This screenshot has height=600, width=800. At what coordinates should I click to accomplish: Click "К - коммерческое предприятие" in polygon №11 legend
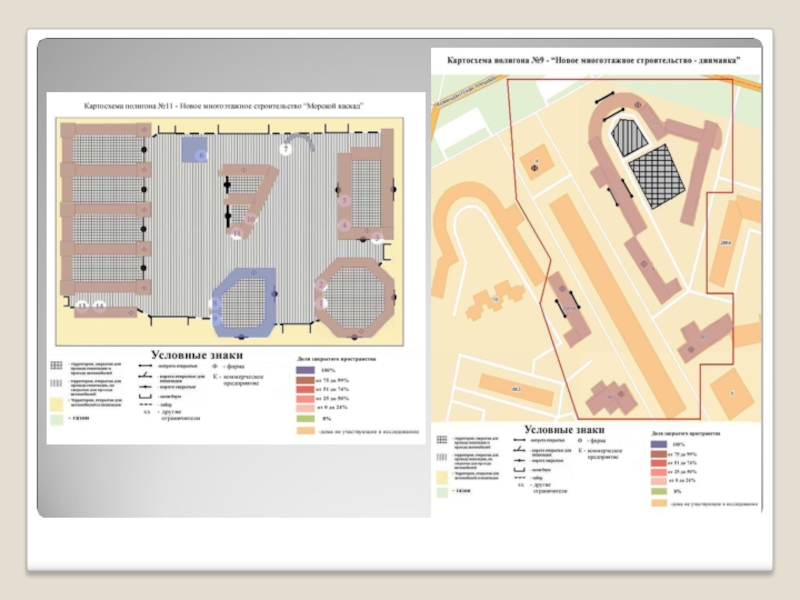coord(238,380)
